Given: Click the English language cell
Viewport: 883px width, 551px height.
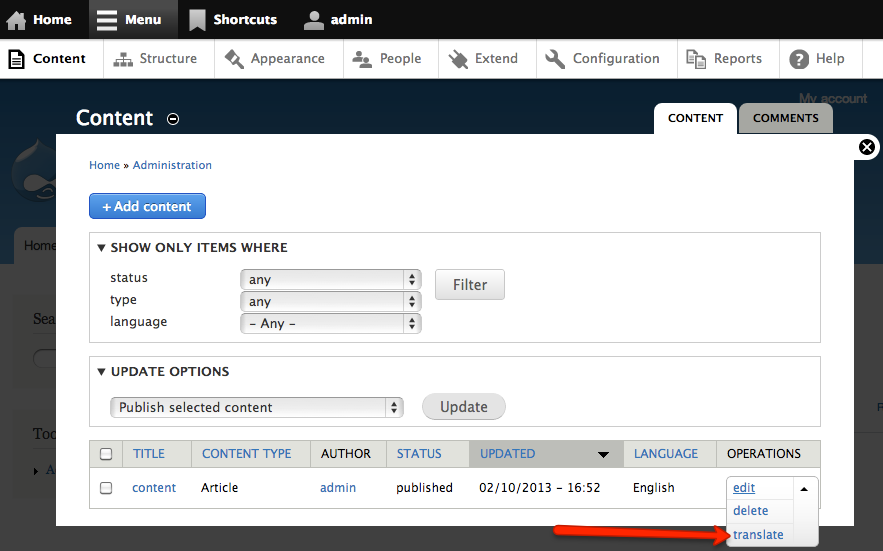Looking at the screenshot, I should [653, 488].
